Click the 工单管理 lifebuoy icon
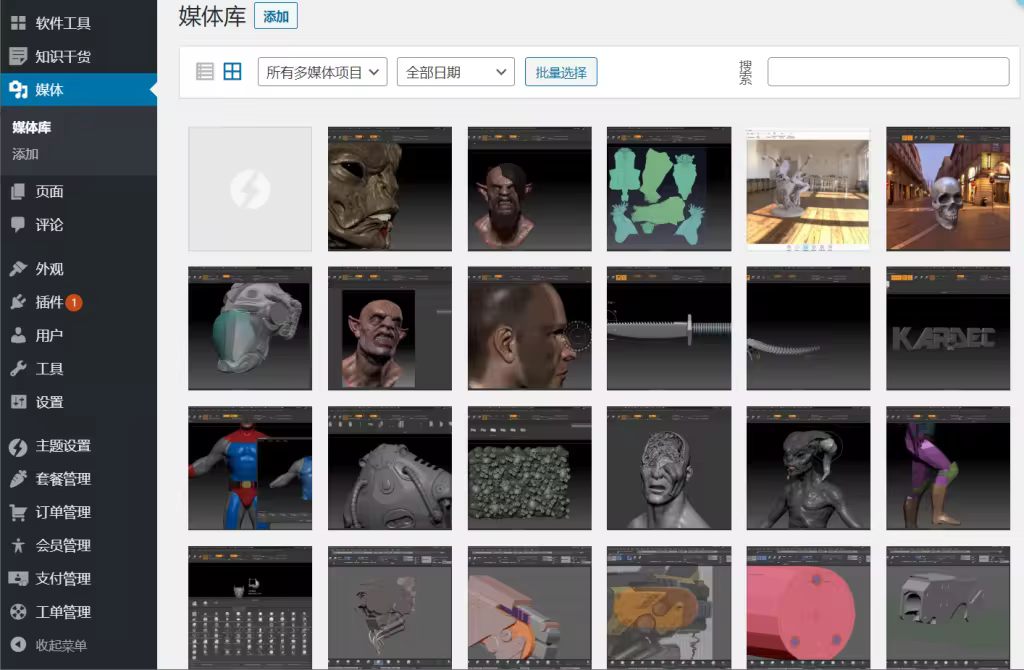Image resolution: width=1024 pixels, height=670 pixels. coord(18,612)
